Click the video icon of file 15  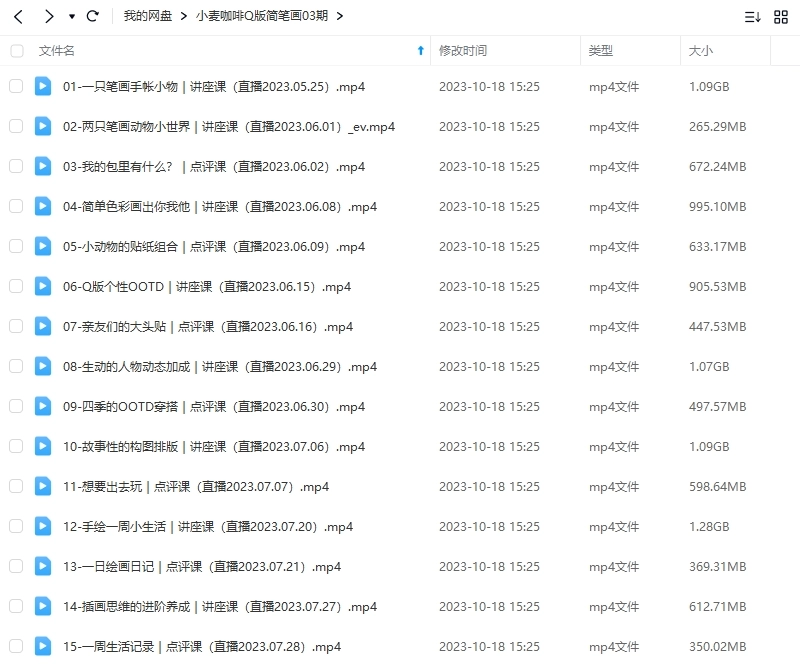42,646
